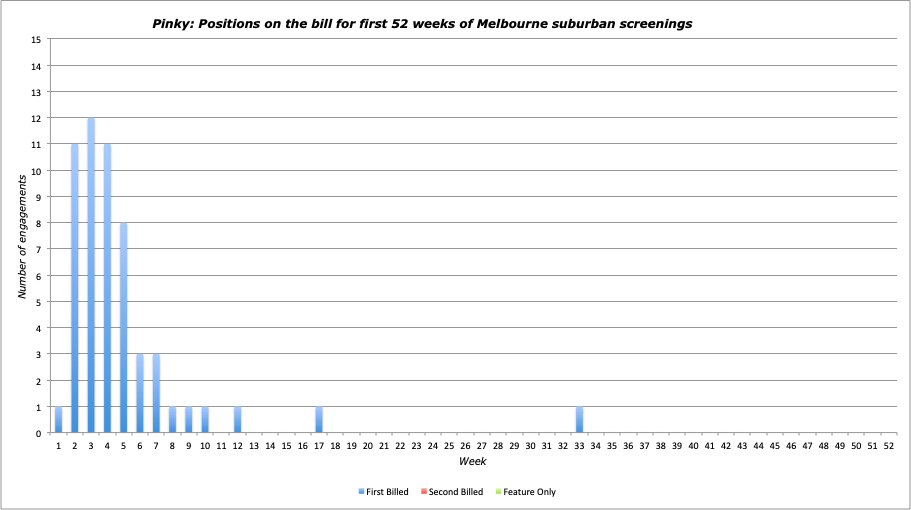Click the red Second Billed legend swatch

click(x=423, y=492)
